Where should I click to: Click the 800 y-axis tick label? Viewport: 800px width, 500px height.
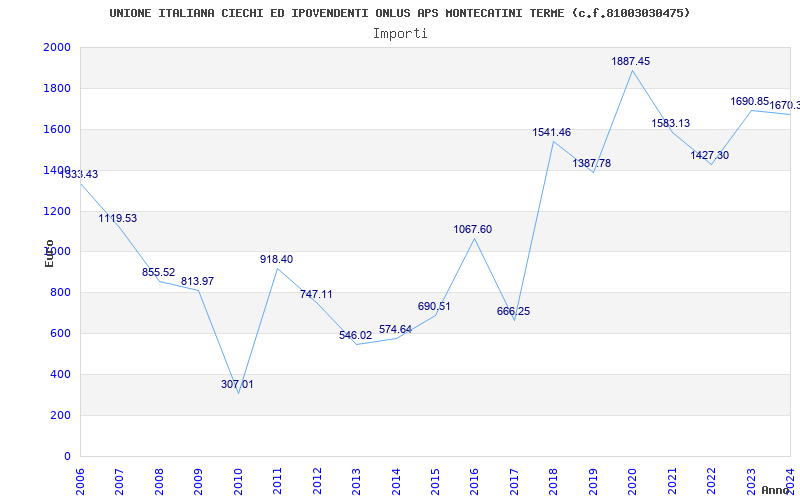coord(61,293)
